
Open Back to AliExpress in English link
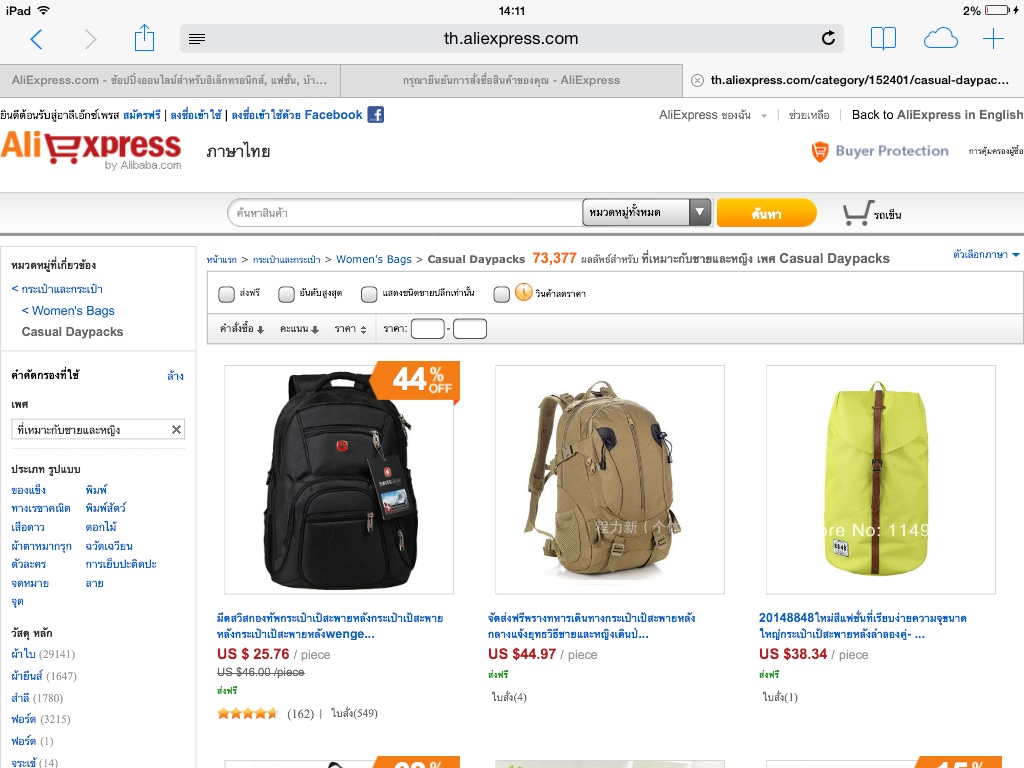pyautogui.click(x=937, y=115)
